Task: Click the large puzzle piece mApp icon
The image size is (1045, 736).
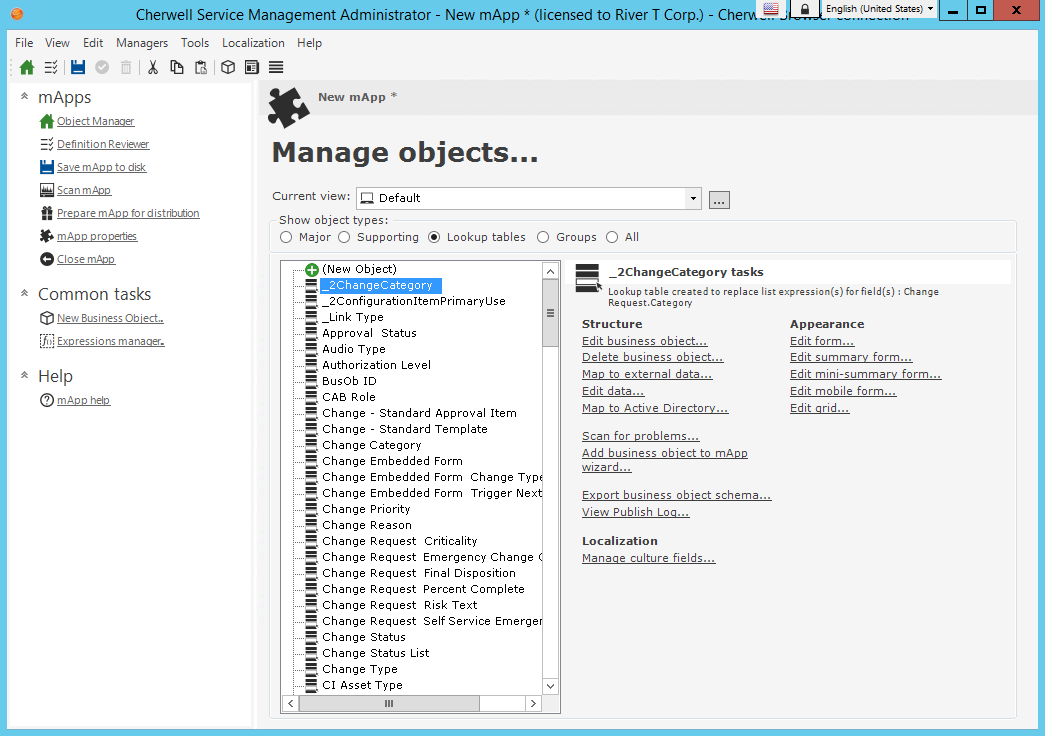Action: point(289,107)
